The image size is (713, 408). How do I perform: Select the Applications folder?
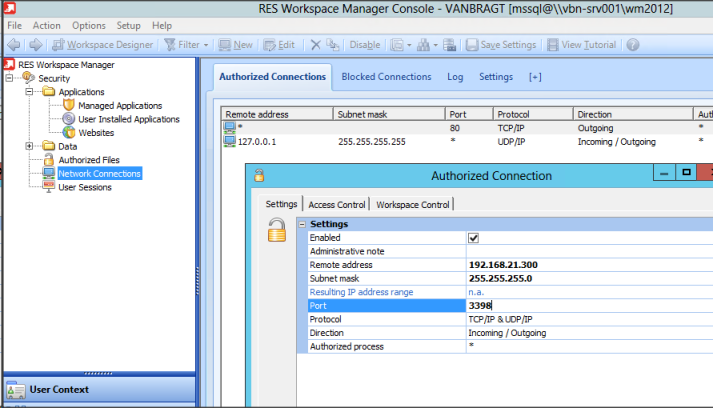click(81, 92)
